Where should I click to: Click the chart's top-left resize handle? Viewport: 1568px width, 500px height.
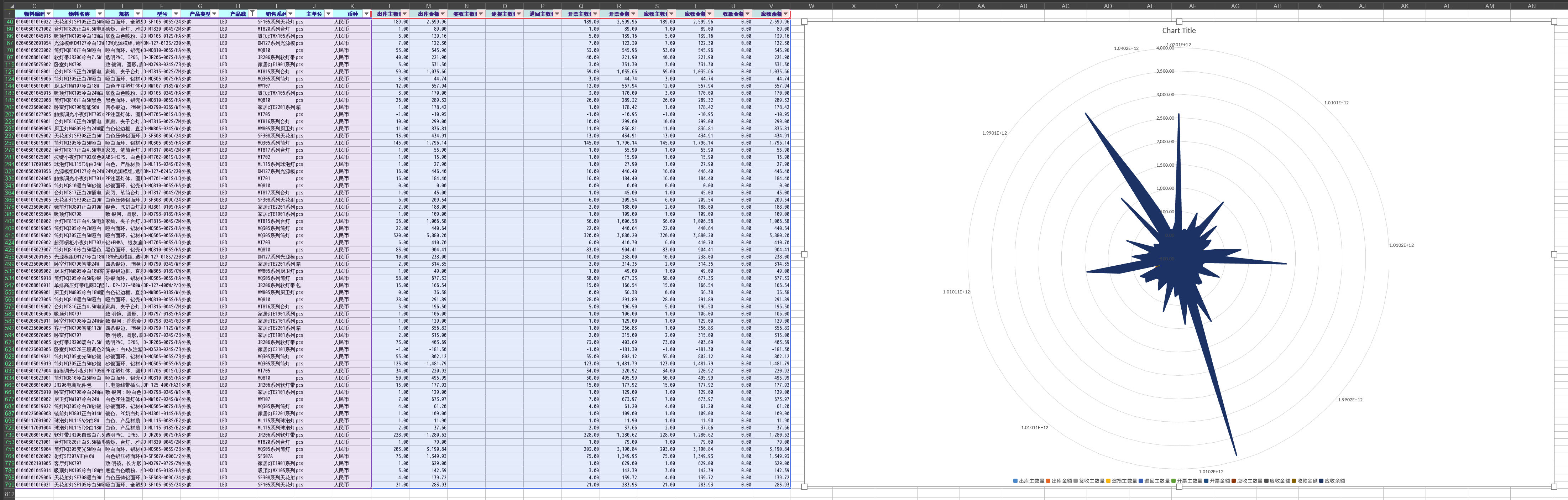[x=804, y=21]
